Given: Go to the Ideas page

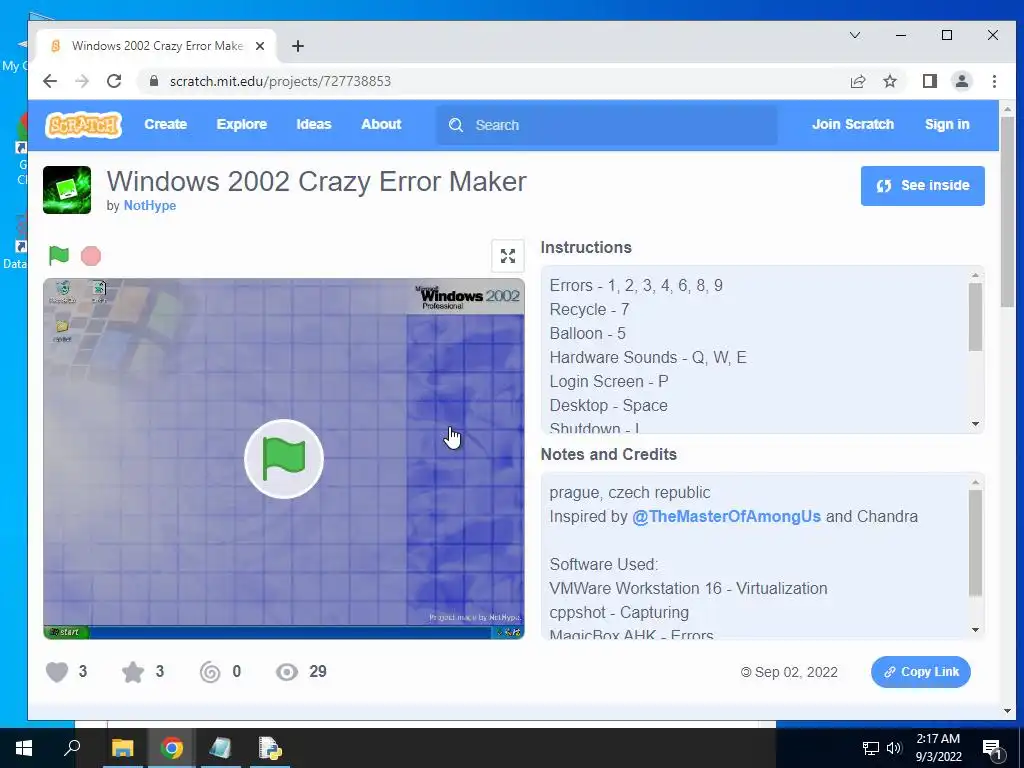Looking at the screenshot, I should 313,124.
